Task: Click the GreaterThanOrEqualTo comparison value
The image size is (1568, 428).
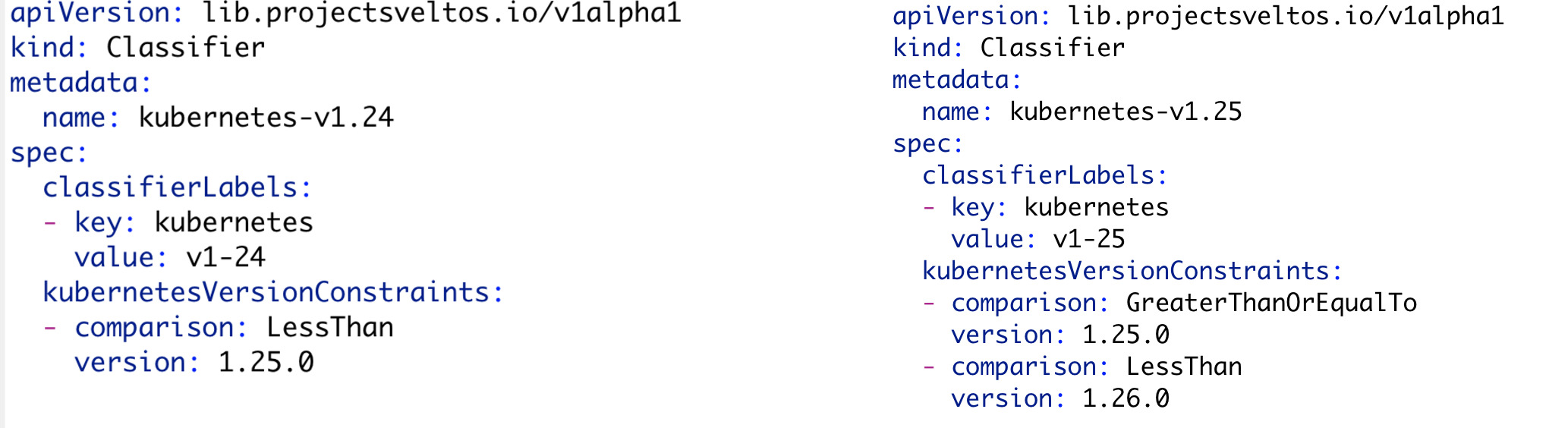Action: [1271, 304]
